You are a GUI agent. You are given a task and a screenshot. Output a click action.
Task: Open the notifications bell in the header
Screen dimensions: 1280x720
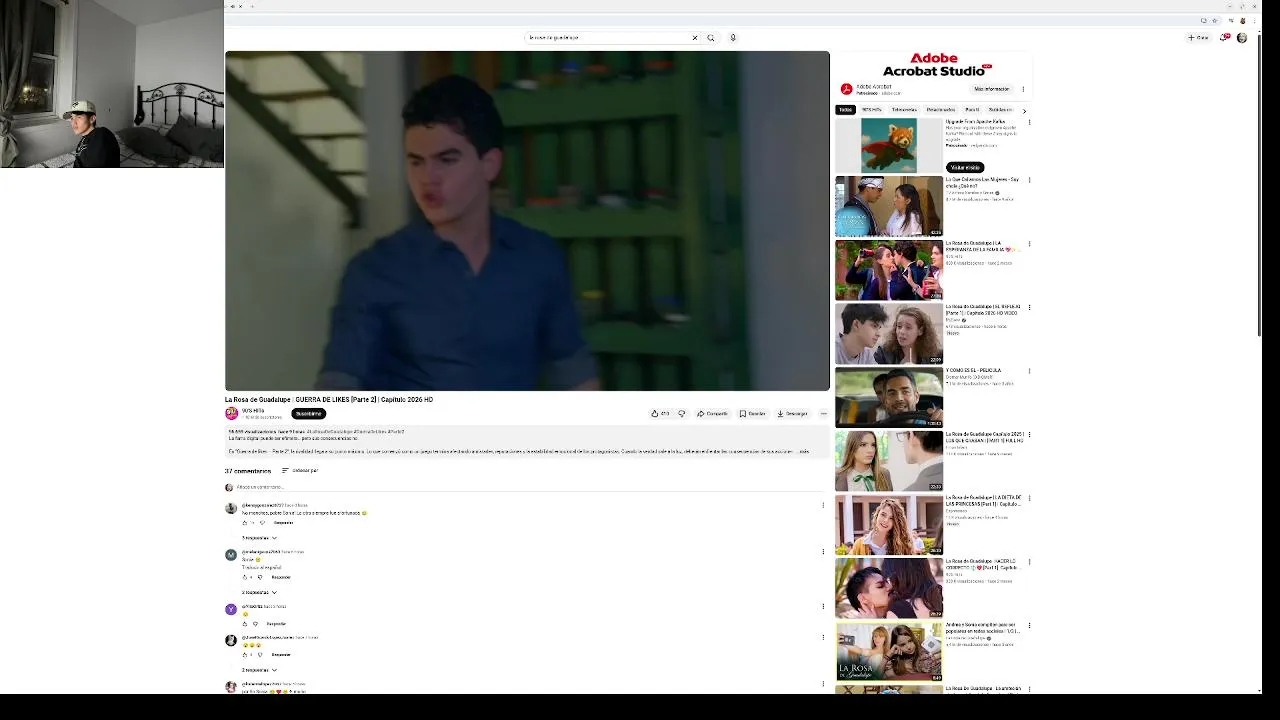(1225, 38)
